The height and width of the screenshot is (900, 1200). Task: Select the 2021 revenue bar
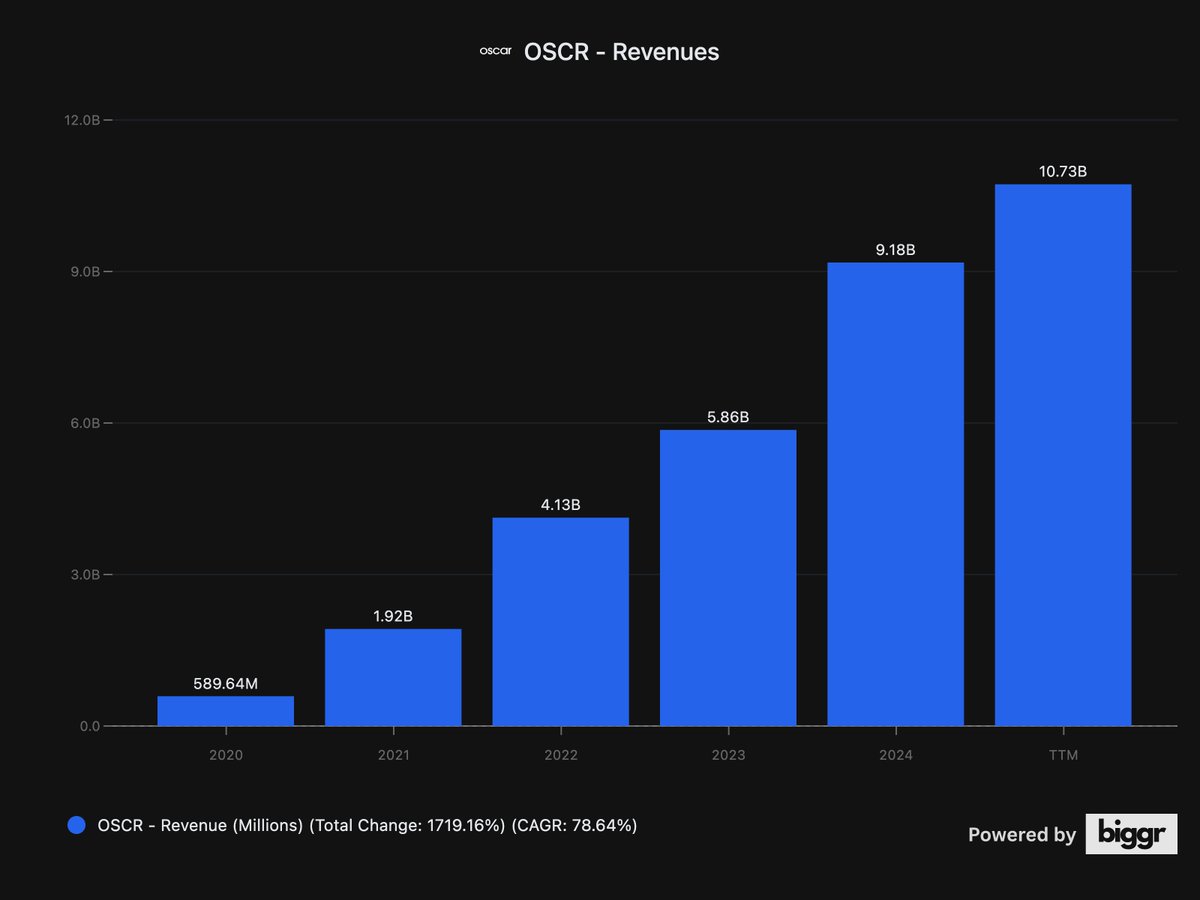pos(393,677)
